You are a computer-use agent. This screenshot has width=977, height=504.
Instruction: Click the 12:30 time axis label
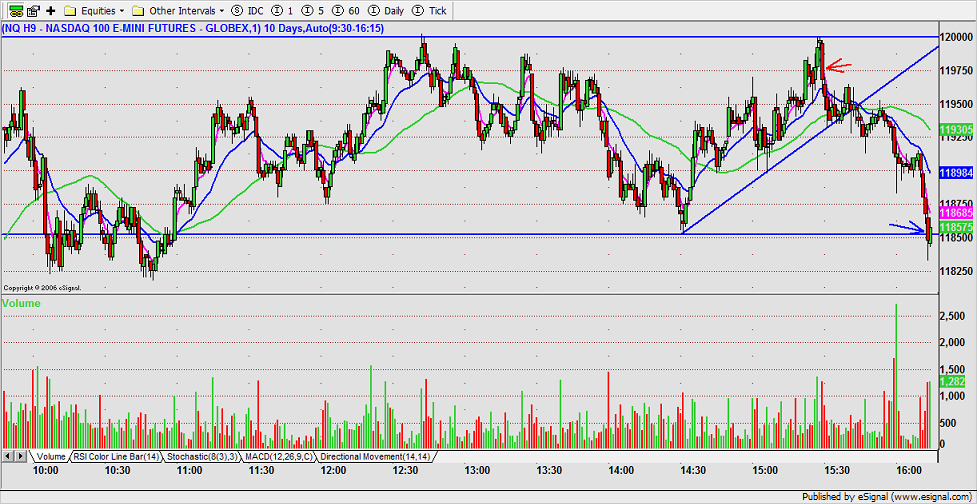point(406,470)
